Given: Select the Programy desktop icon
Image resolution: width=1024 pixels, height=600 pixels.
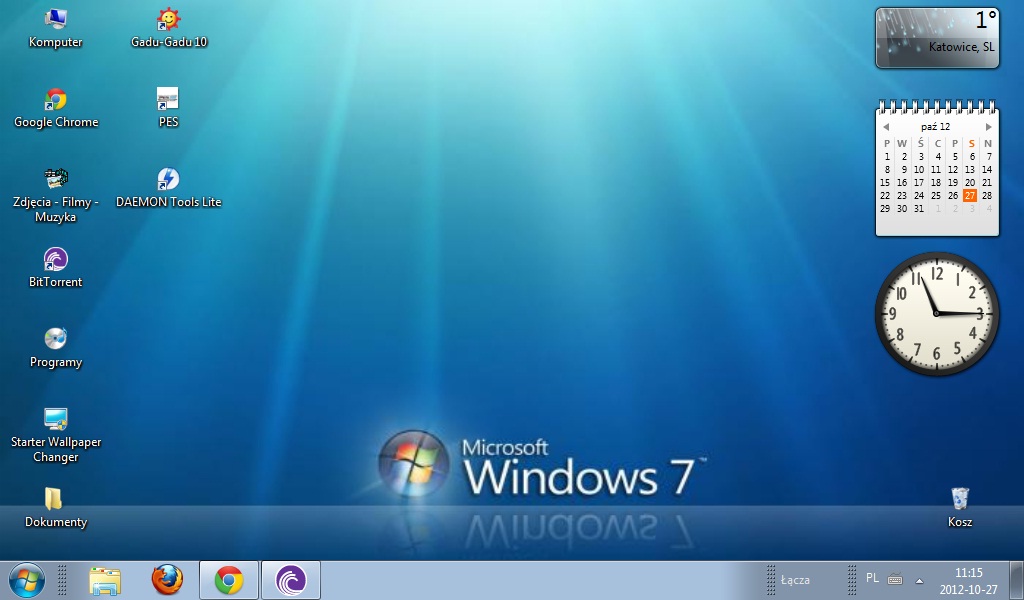Looking at the screenshot, I should pos(56,340).
